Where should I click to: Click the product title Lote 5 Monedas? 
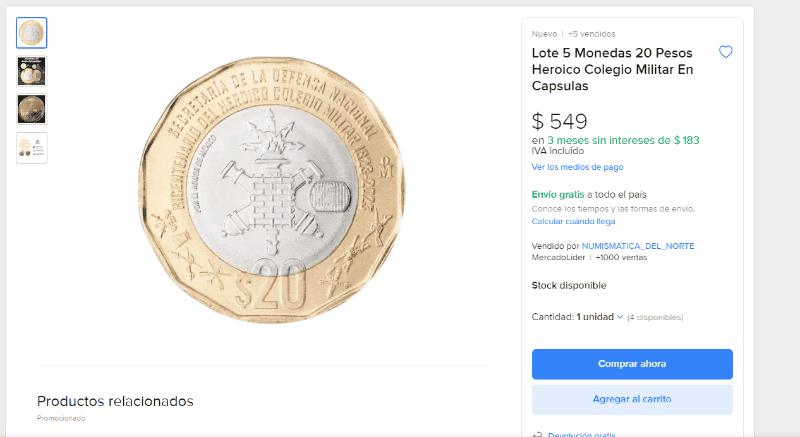612,68
